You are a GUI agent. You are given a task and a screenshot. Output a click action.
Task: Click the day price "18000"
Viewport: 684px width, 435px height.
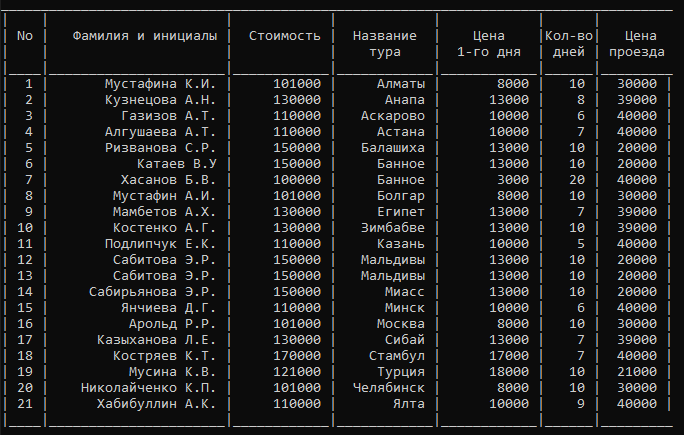click(509, 372)
